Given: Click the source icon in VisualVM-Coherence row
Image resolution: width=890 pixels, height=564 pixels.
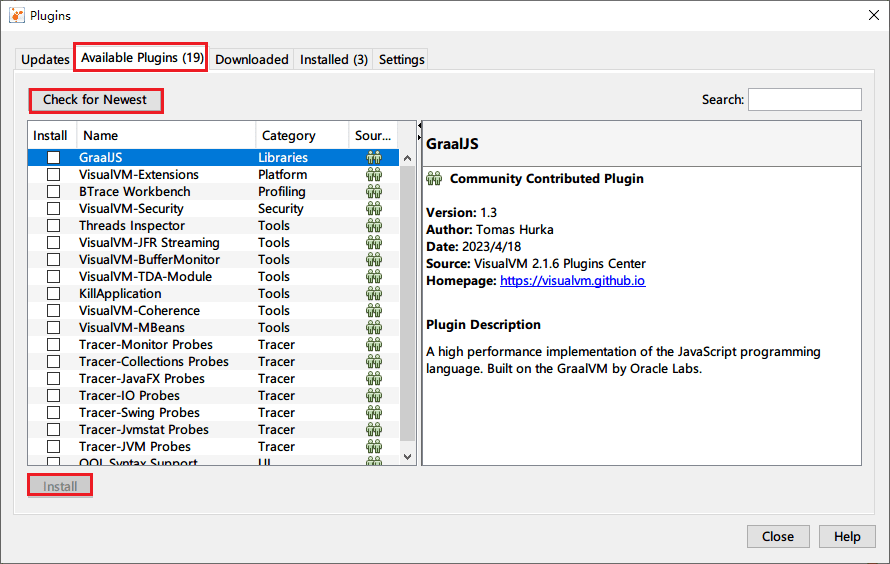Looking at the screenshot, I should pyautogui.click(x=373, y=311).
